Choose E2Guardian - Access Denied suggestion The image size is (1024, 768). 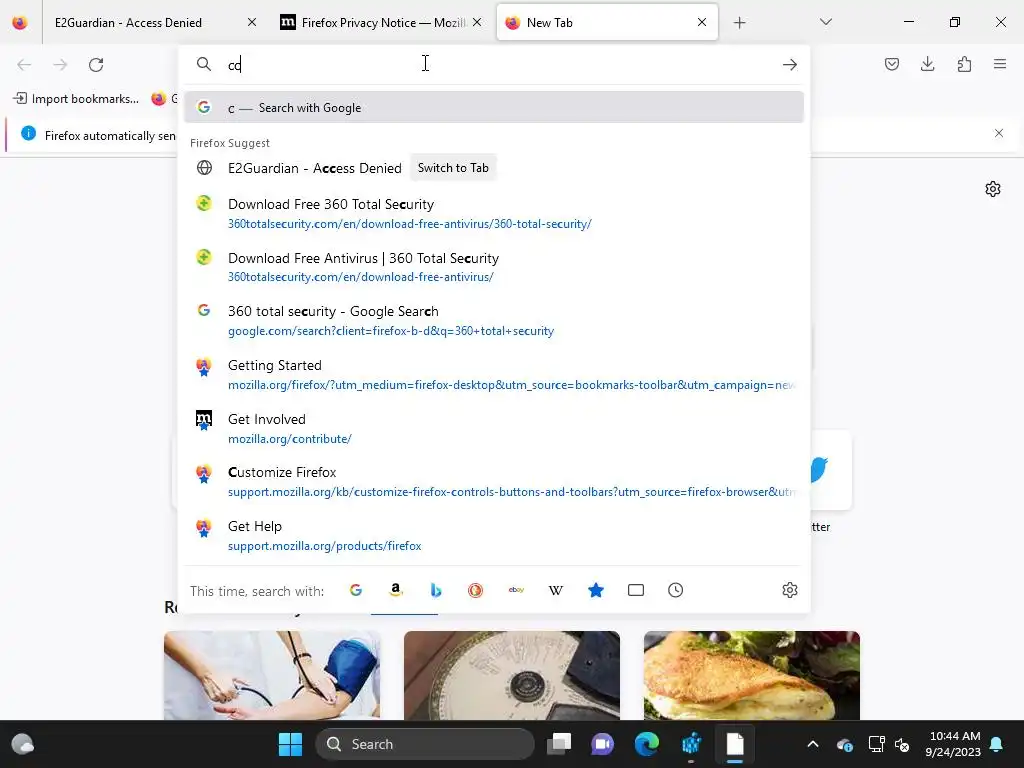pos(494,168)
